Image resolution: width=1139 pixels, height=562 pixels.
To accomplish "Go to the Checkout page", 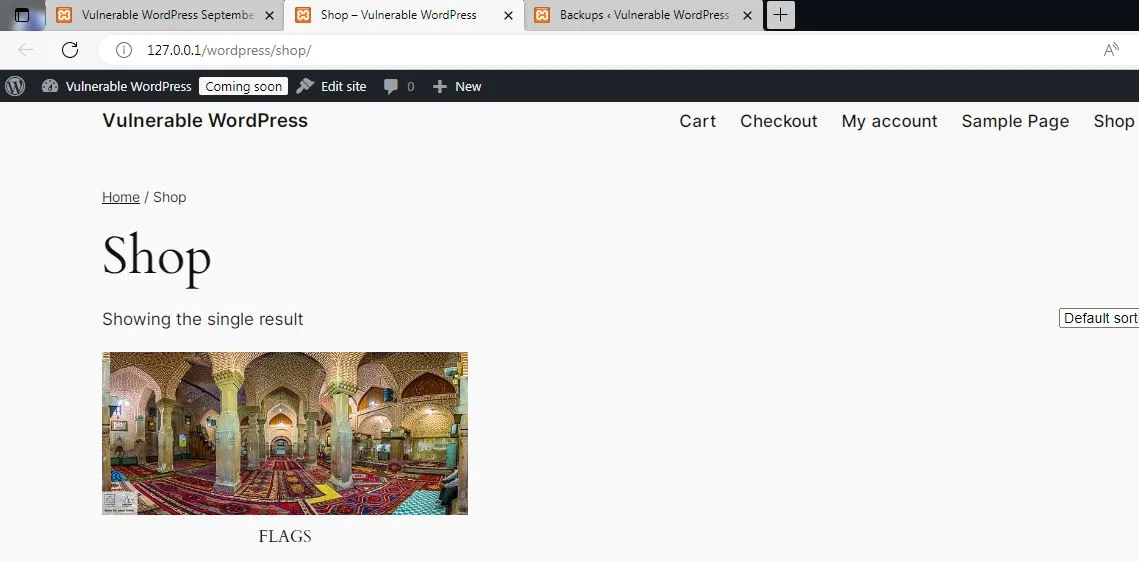I will pyautogui.click(x=778, y=121).
